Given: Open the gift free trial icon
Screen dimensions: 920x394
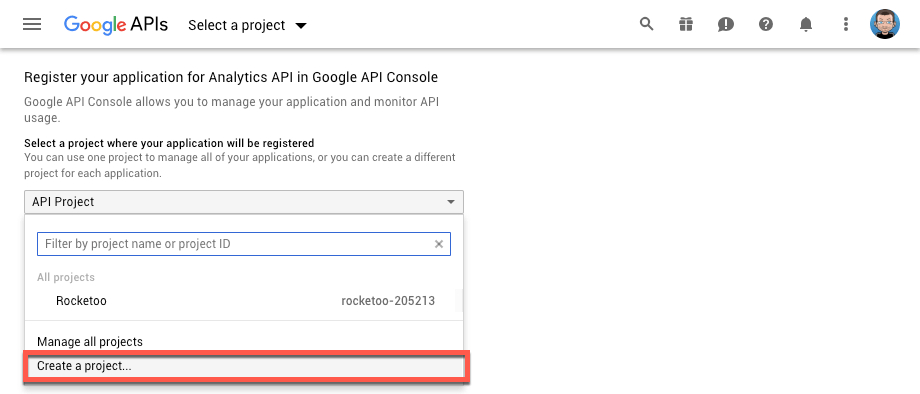Looking at the screenshot, I should 686,24.
